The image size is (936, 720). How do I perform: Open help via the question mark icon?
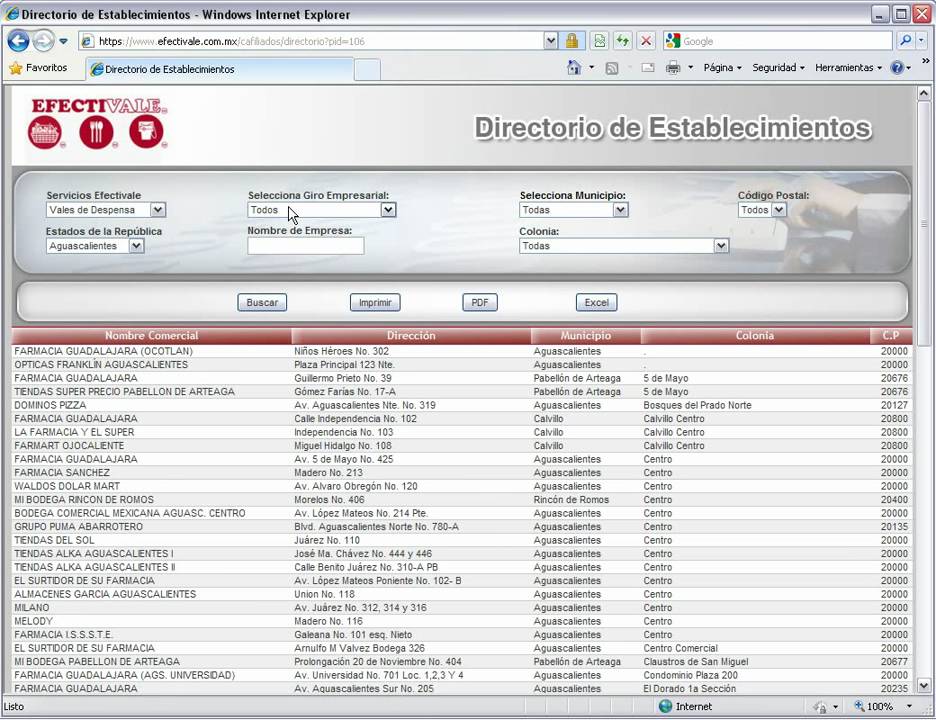(x=896, y=66)
